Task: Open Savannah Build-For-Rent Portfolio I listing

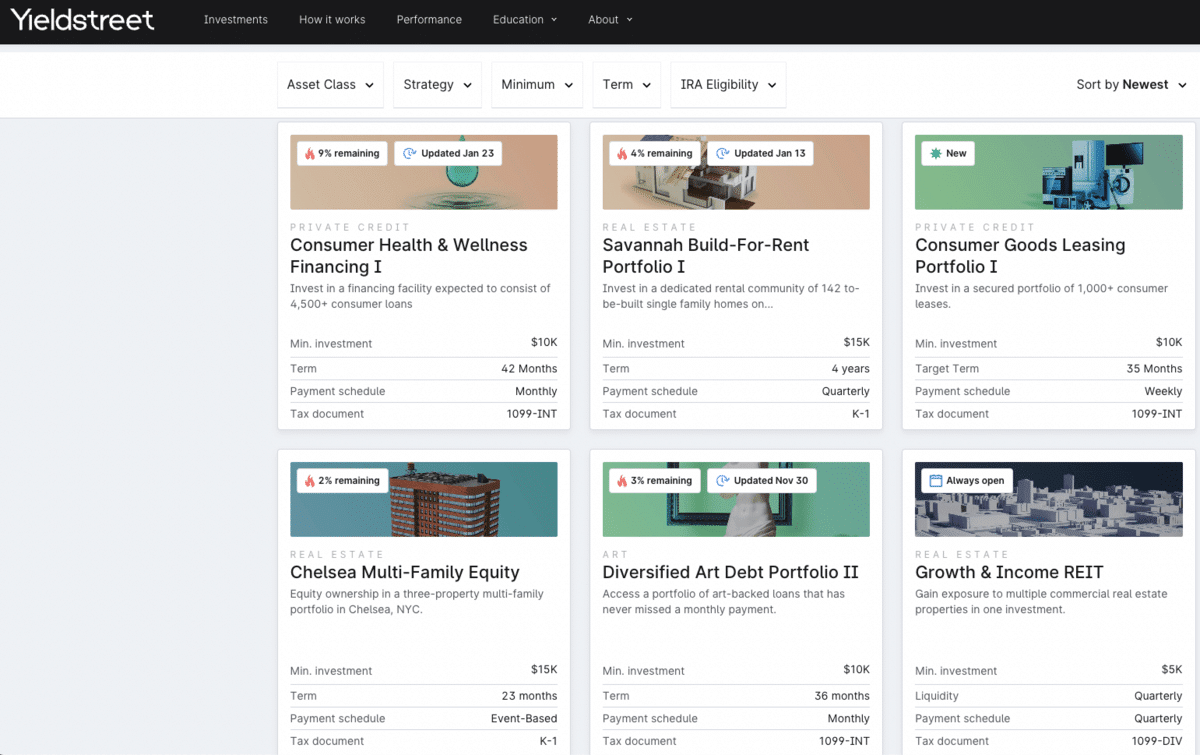Action: tap(705, 256)
